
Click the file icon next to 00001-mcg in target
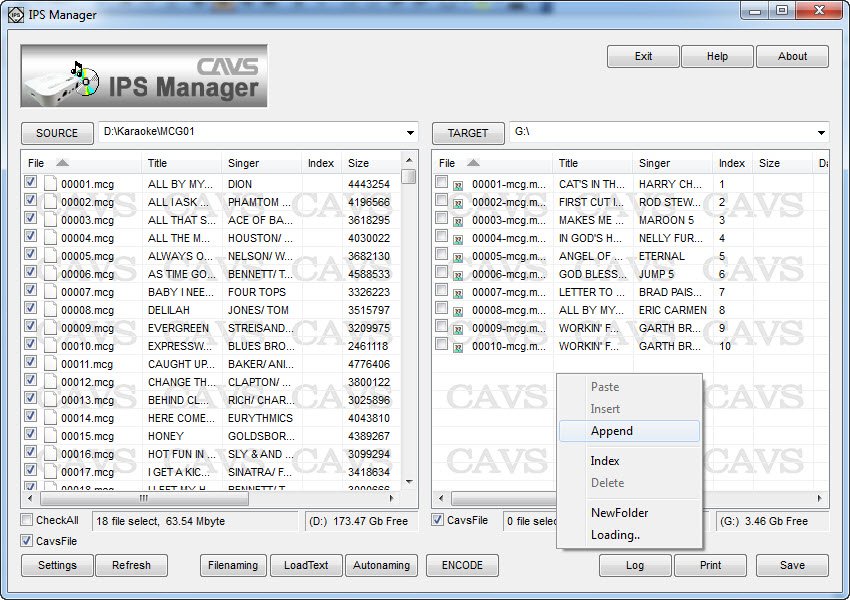[459, 185]
